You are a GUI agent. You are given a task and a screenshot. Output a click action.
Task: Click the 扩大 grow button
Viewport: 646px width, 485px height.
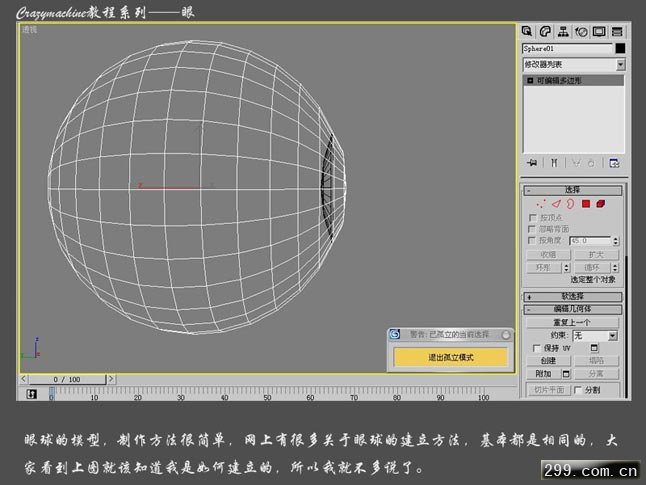596,255
